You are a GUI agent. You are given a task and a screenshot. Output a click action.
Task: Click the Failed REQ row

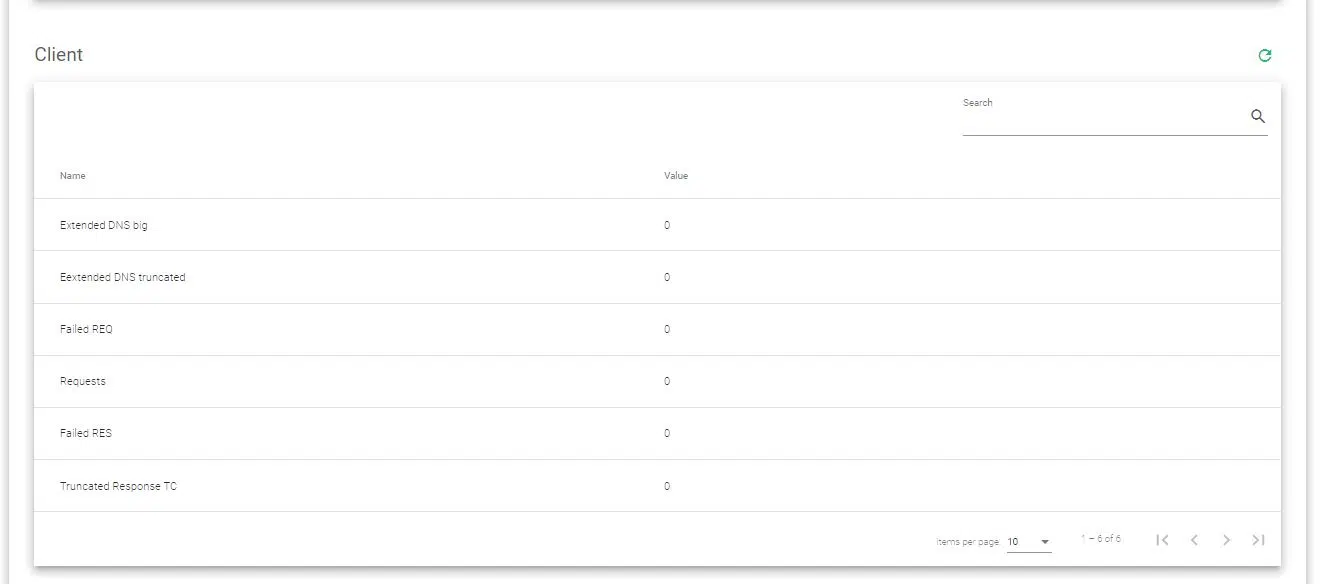[x=87, y=330]
